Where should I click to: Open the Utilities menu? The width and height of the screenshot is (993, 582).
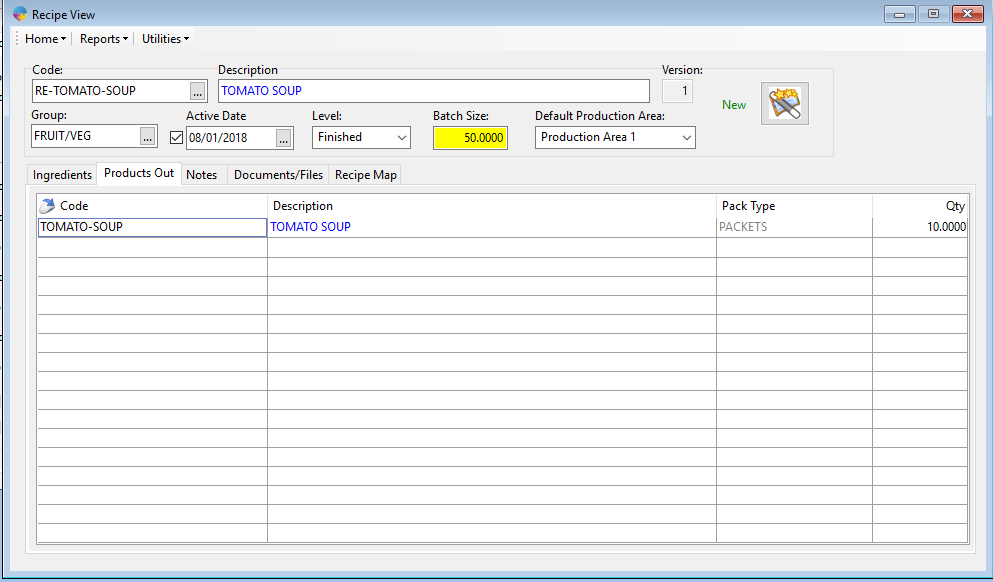(x=165, y=39)
